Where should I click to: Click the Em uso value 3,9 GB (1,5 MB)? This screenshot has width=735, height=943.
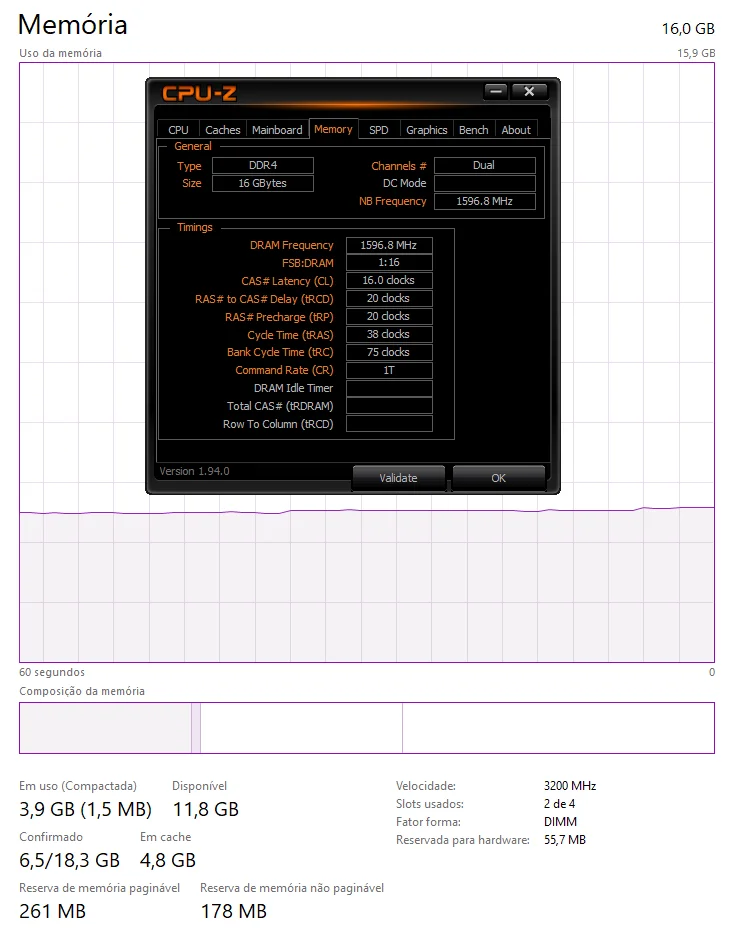point(85,809)
